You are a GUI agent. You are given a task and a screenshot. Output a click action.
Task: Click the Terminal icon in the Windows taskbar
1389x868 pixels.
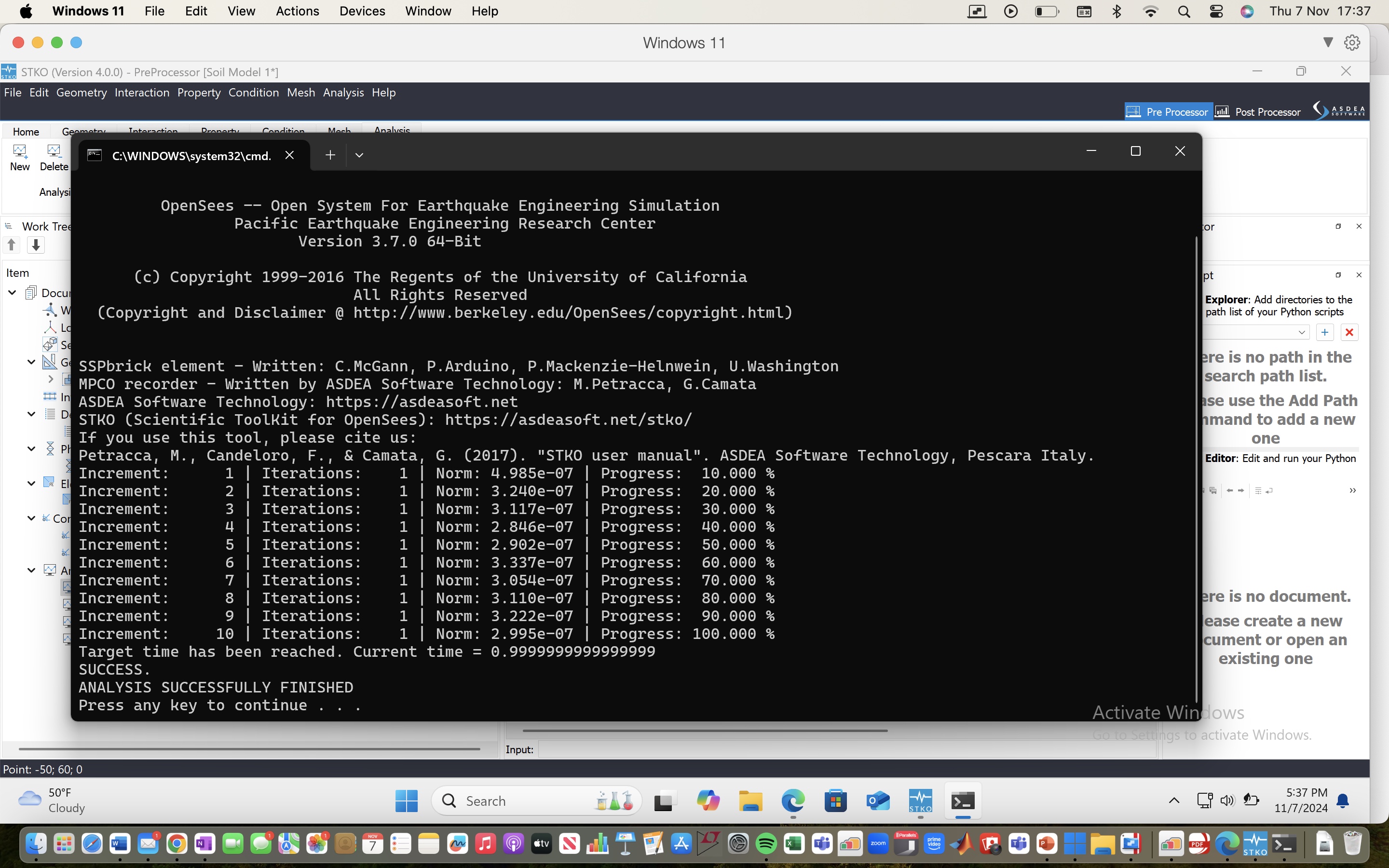coord(963,801)
